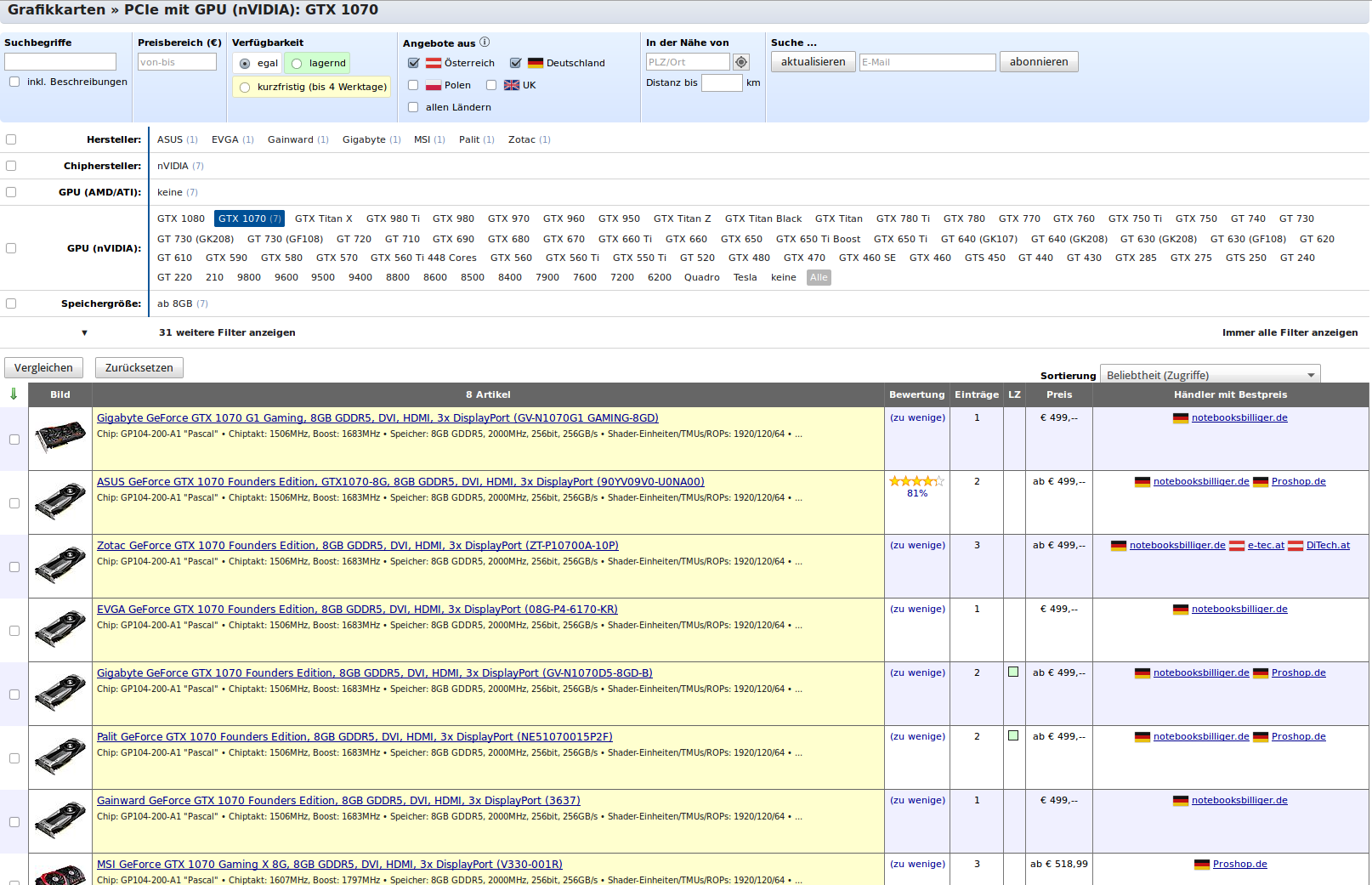
Task: Click the 'Vergleichen' button
Action: pyautogui.click(x=44, y=368)
